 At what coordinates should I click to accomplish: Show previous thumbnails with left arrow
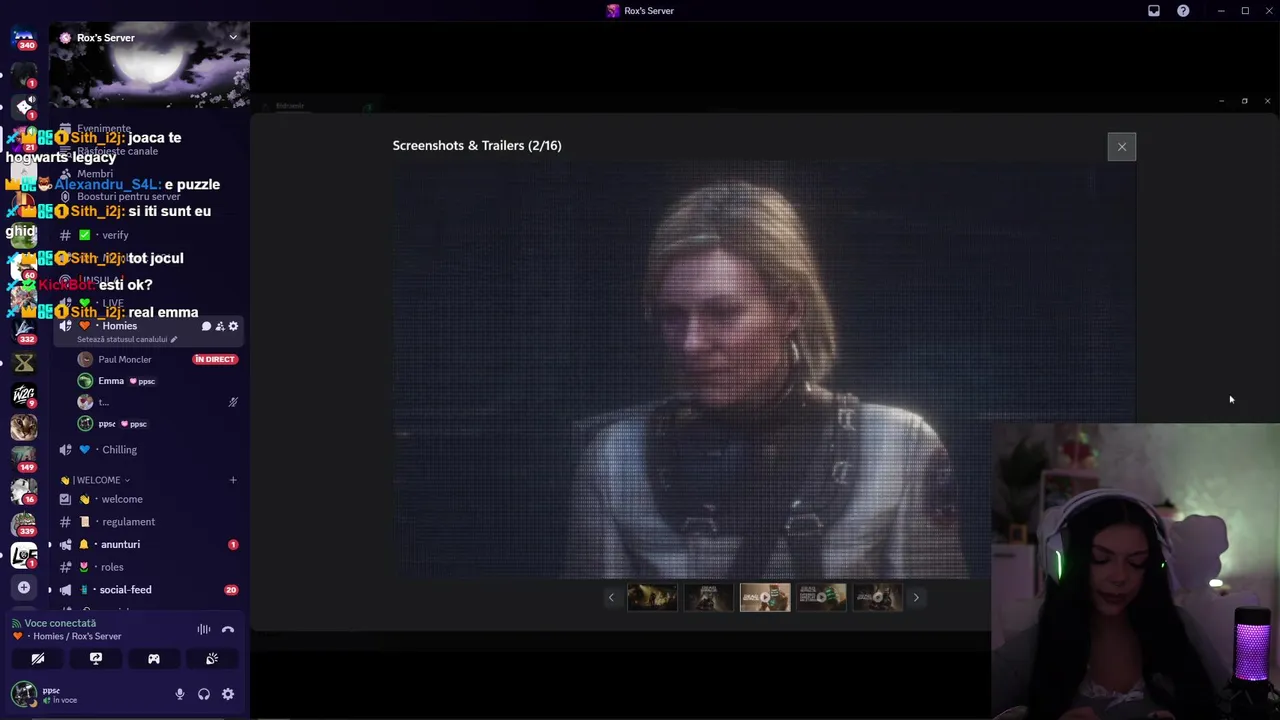611,598
